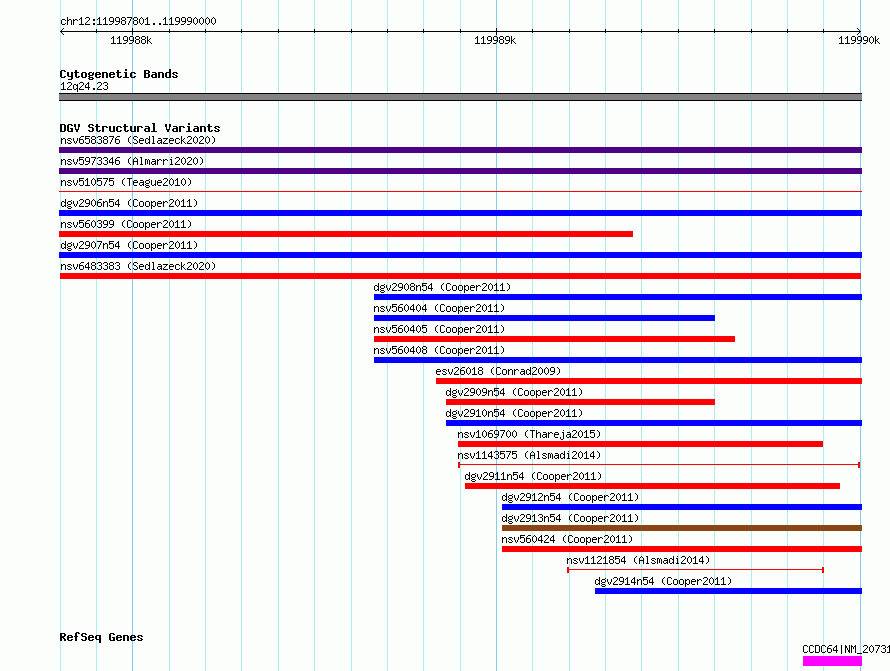Click the thin red line of nsv510575

pyautogui.click(x=460, y=192)
